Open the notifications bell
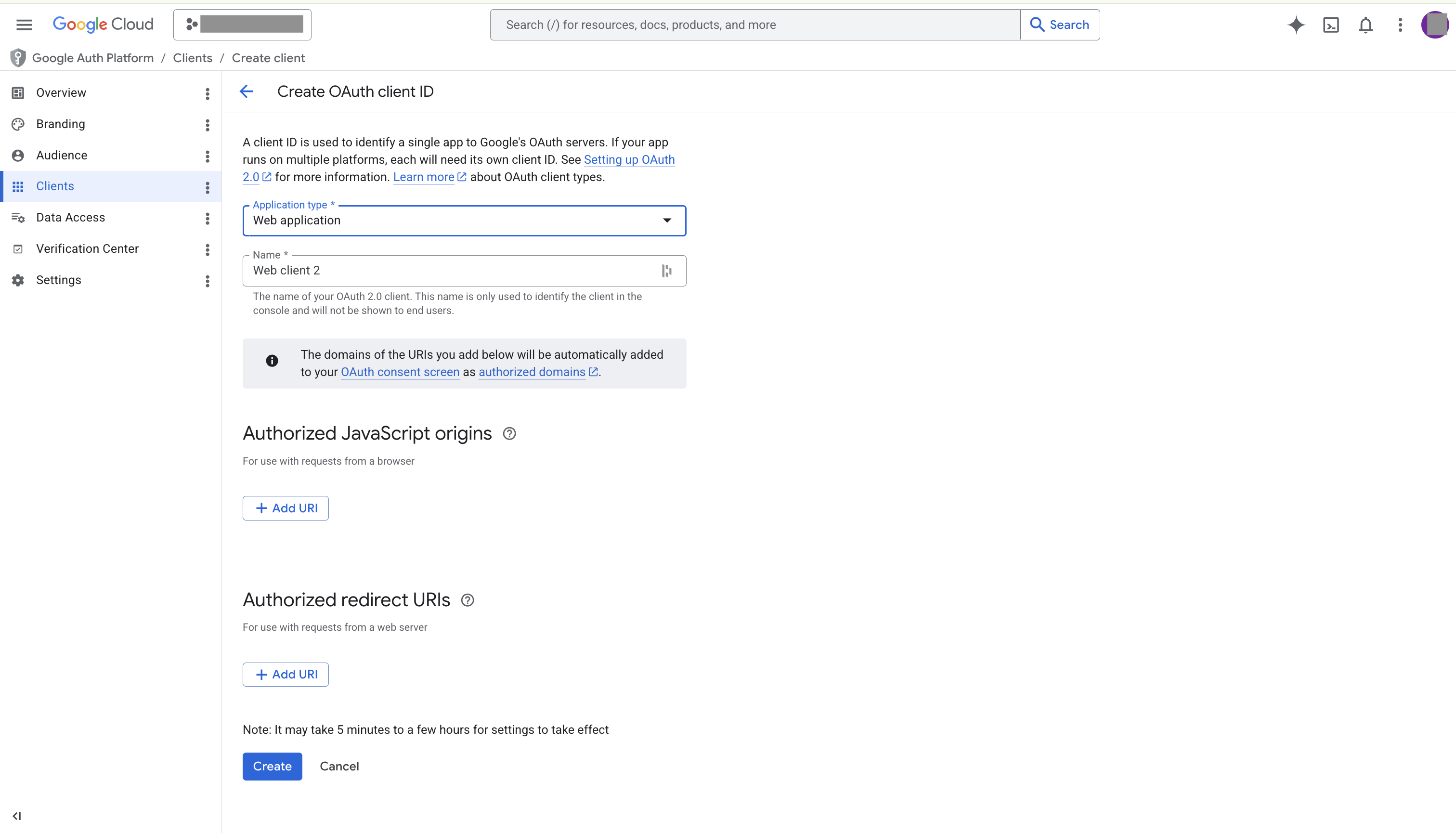The image size is (1456, 833). pos(1365,25)
